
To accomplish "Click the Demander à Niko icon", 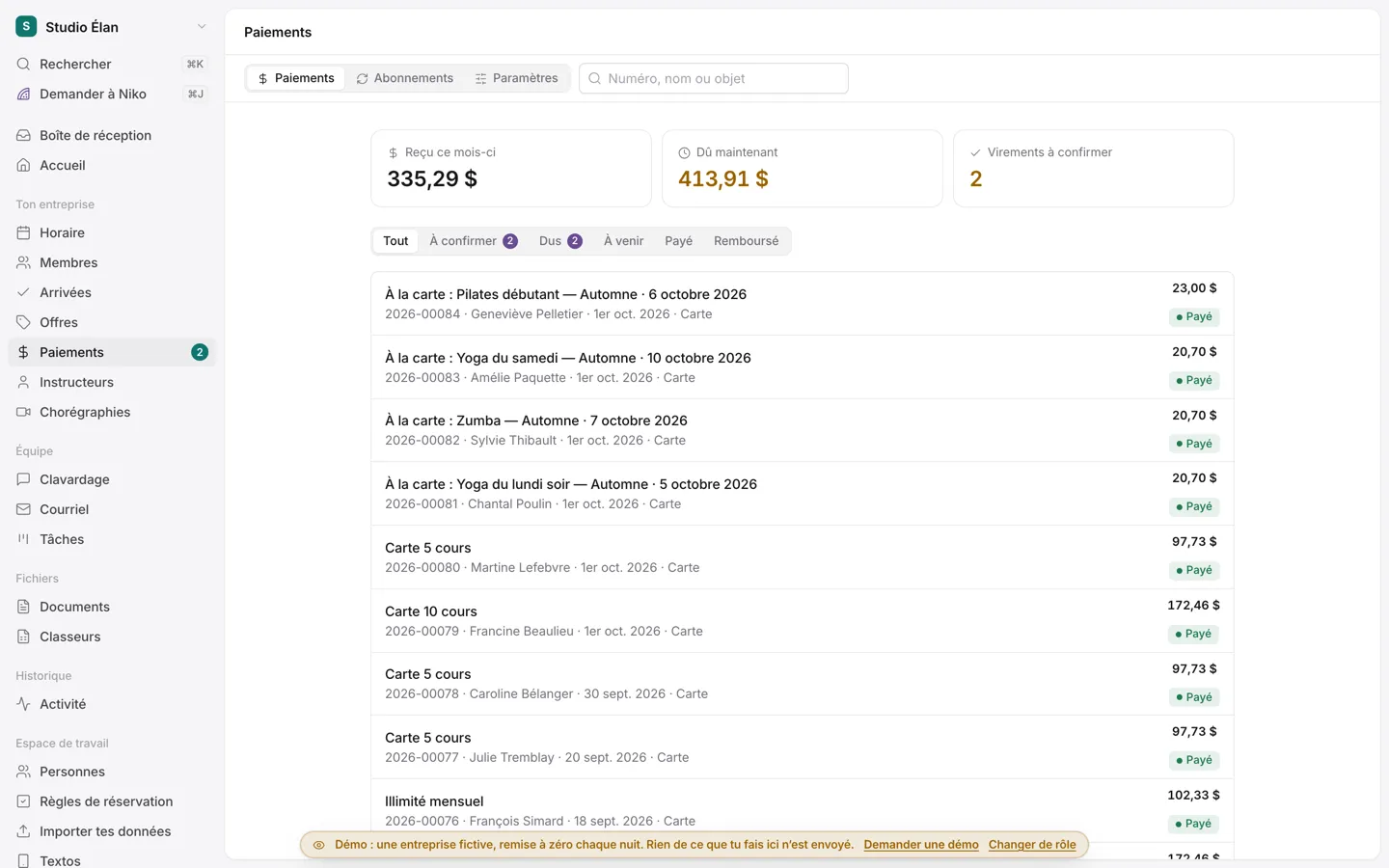I will [x=23, y=94].
